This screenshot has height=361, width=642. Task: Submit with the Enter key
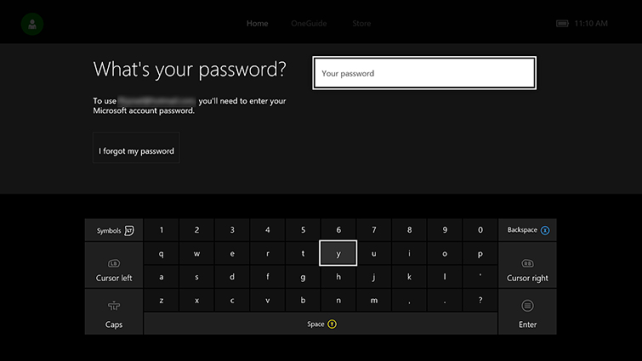coord(527,312)
